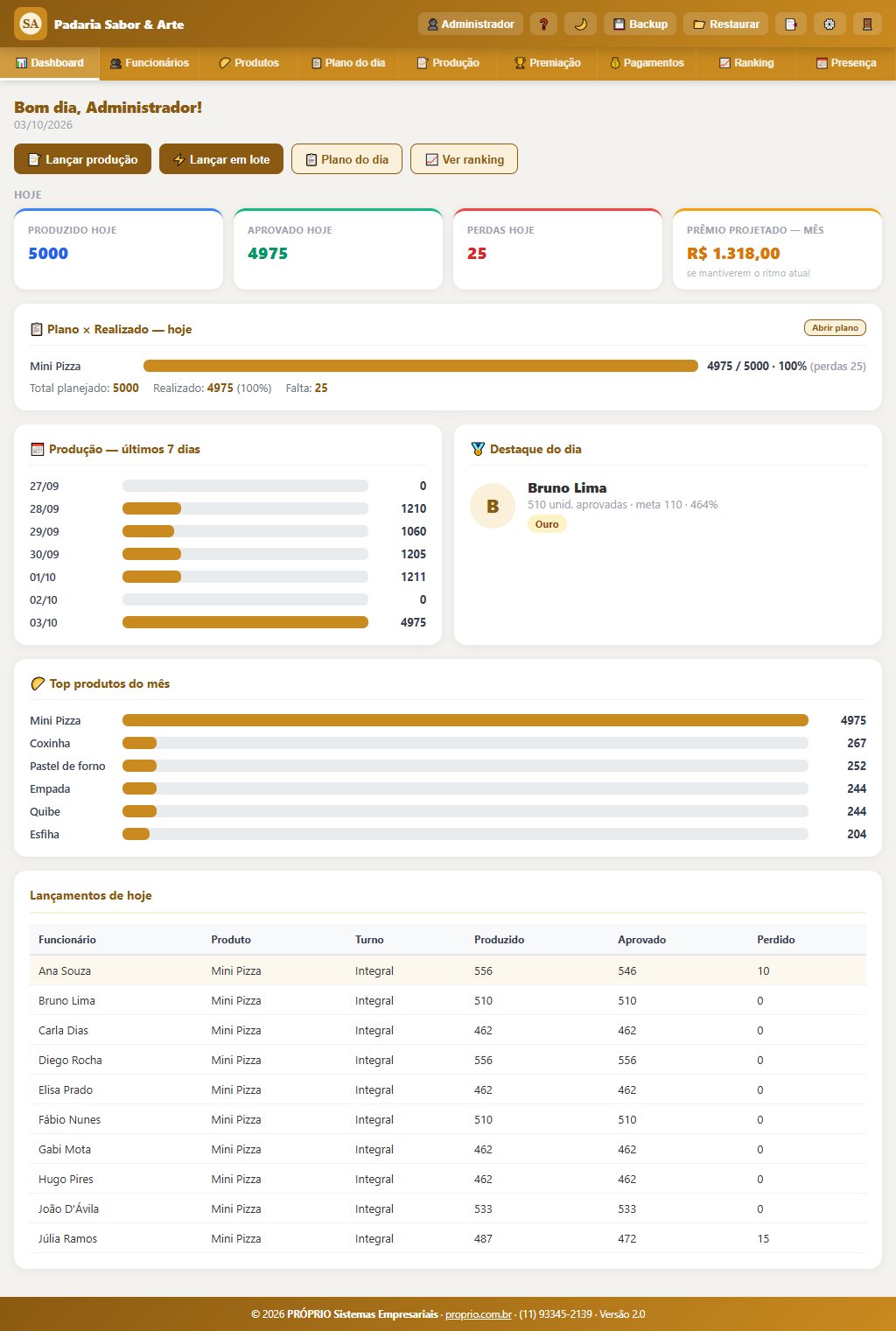
Task: Open the Plano do dia navigation tab
Action: click(x=348, y=63)
